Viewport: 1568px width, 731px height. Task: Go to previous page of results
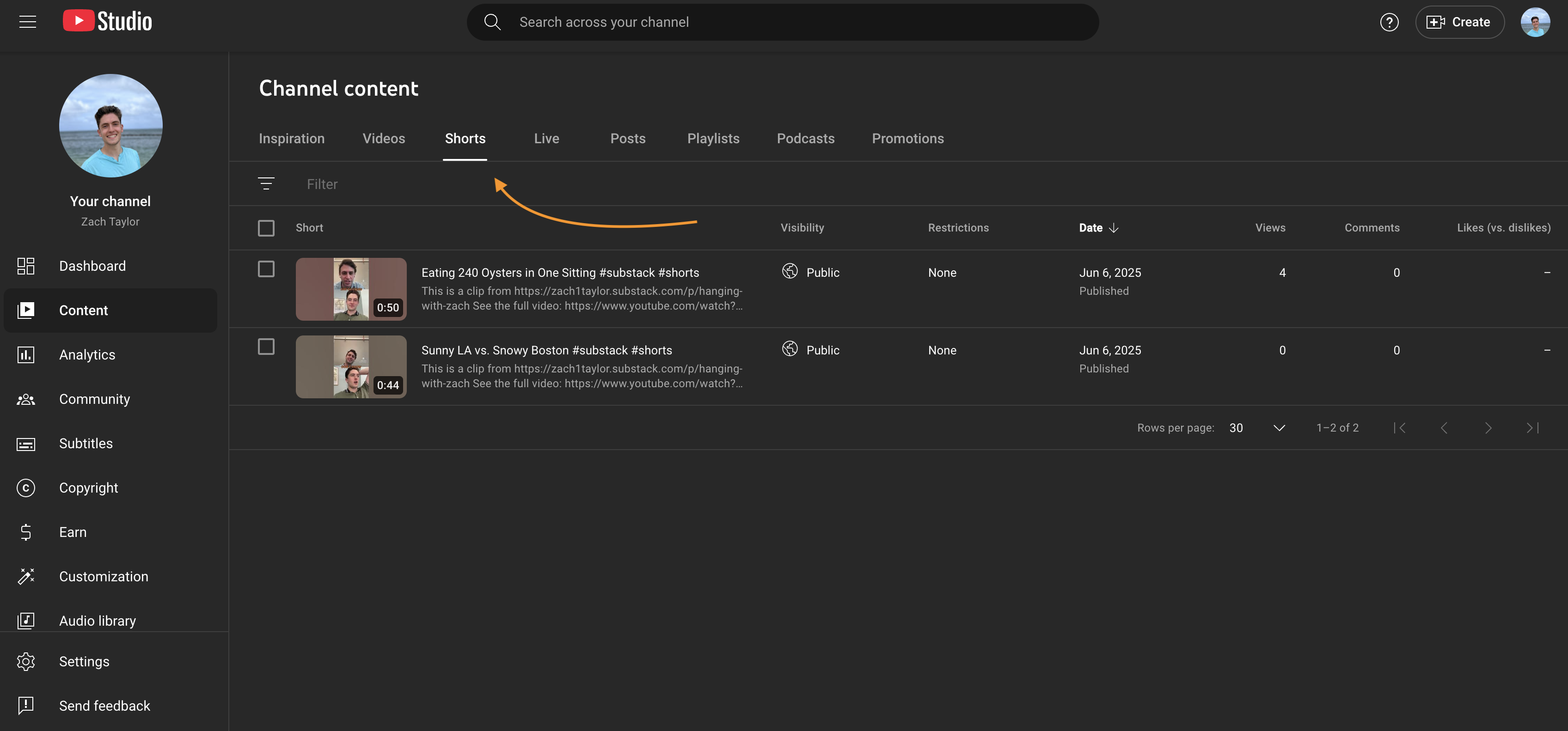[x=1444, y=428]
